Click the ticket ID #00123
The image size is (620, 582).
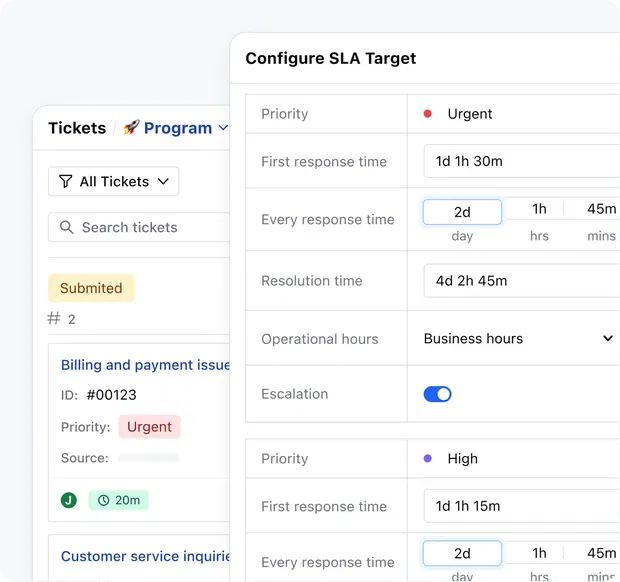coord(112,395)
